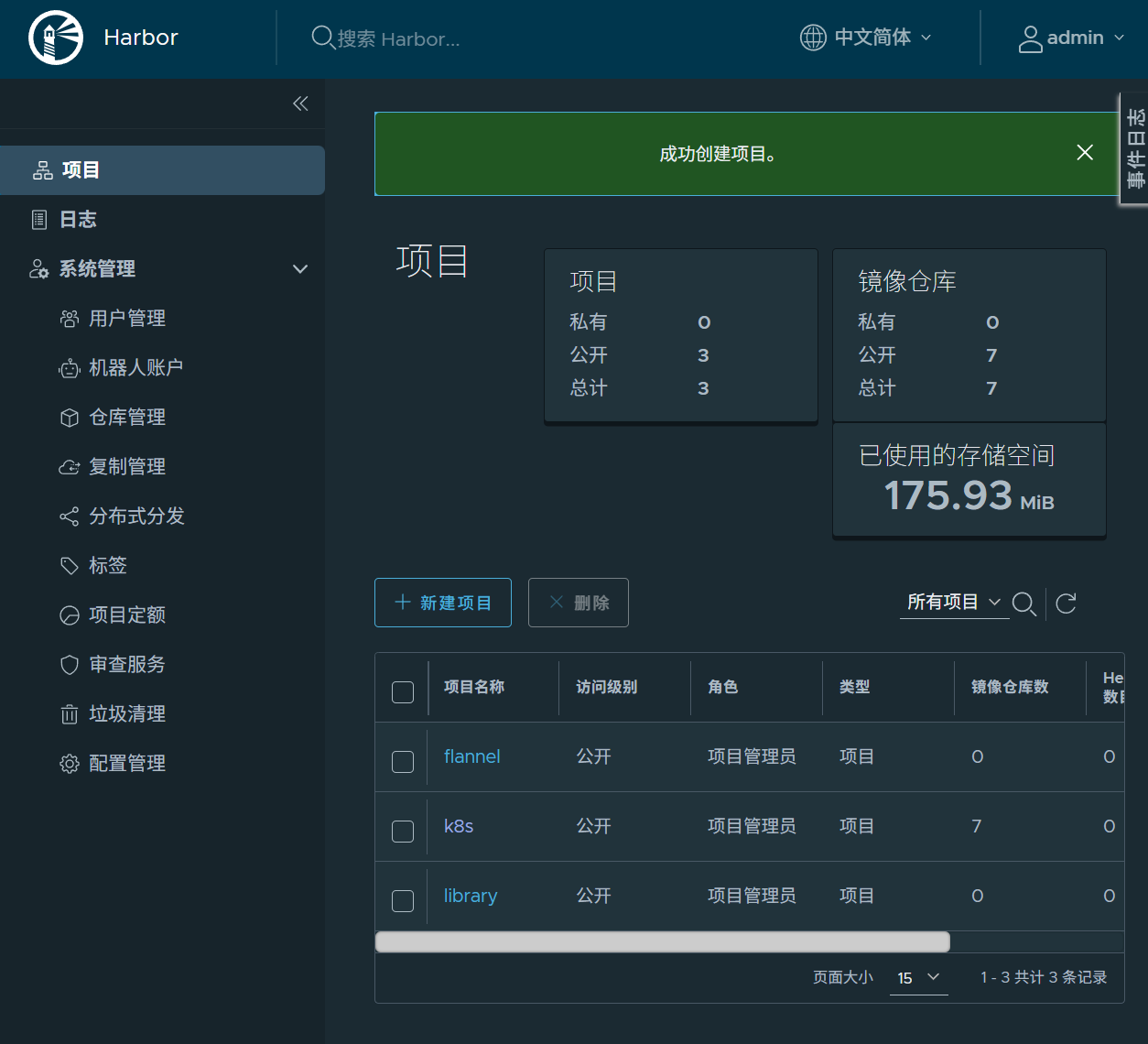Collapse the sidebar with double-chevron icon
The height and width of the screenshot is (1044, 1148).
click(x=300, y=103)
